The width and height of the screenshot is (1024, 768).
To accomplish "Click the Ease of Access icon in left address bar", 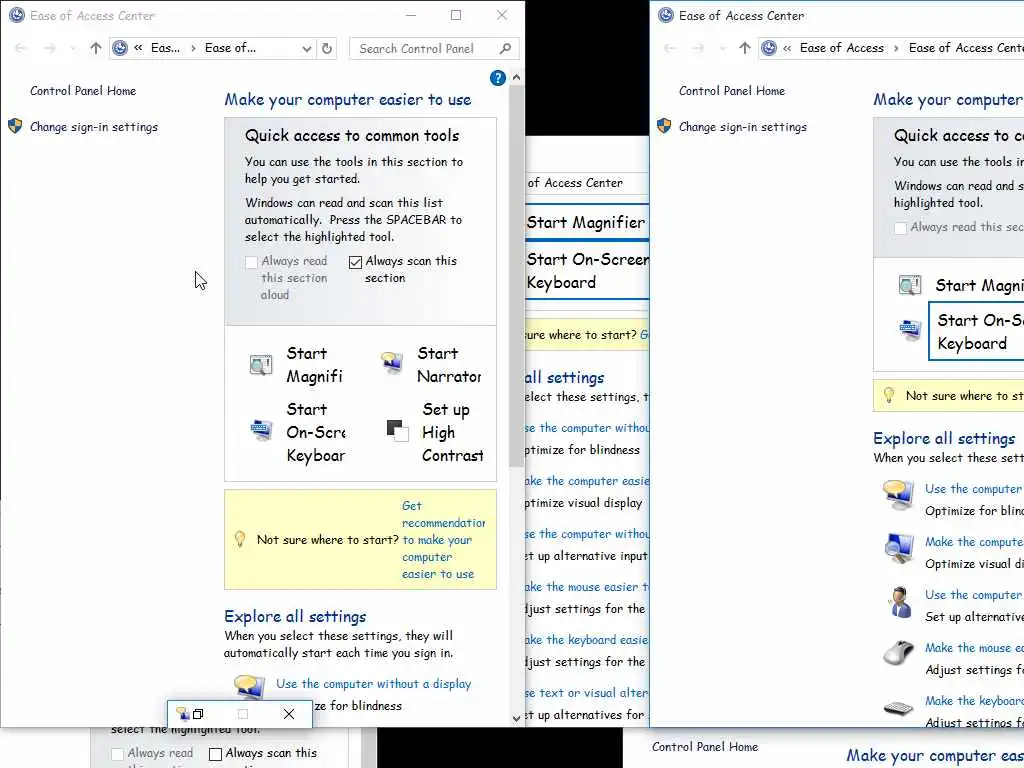I will [x=120, y=48].
